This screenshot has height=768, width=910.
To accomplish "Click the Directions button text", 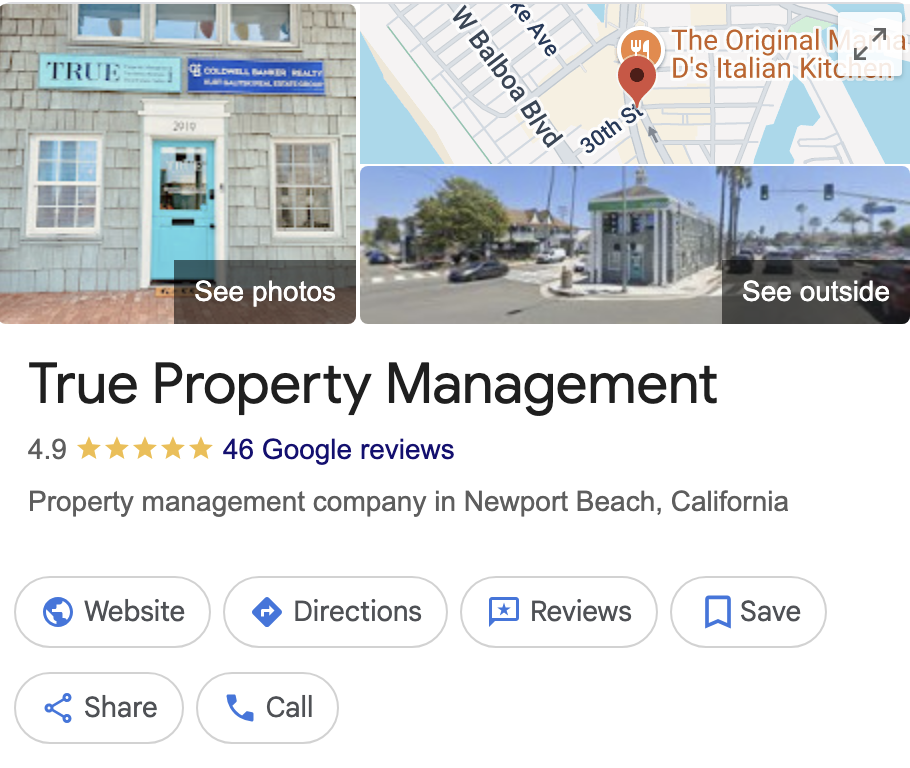I will pos(358,611).
